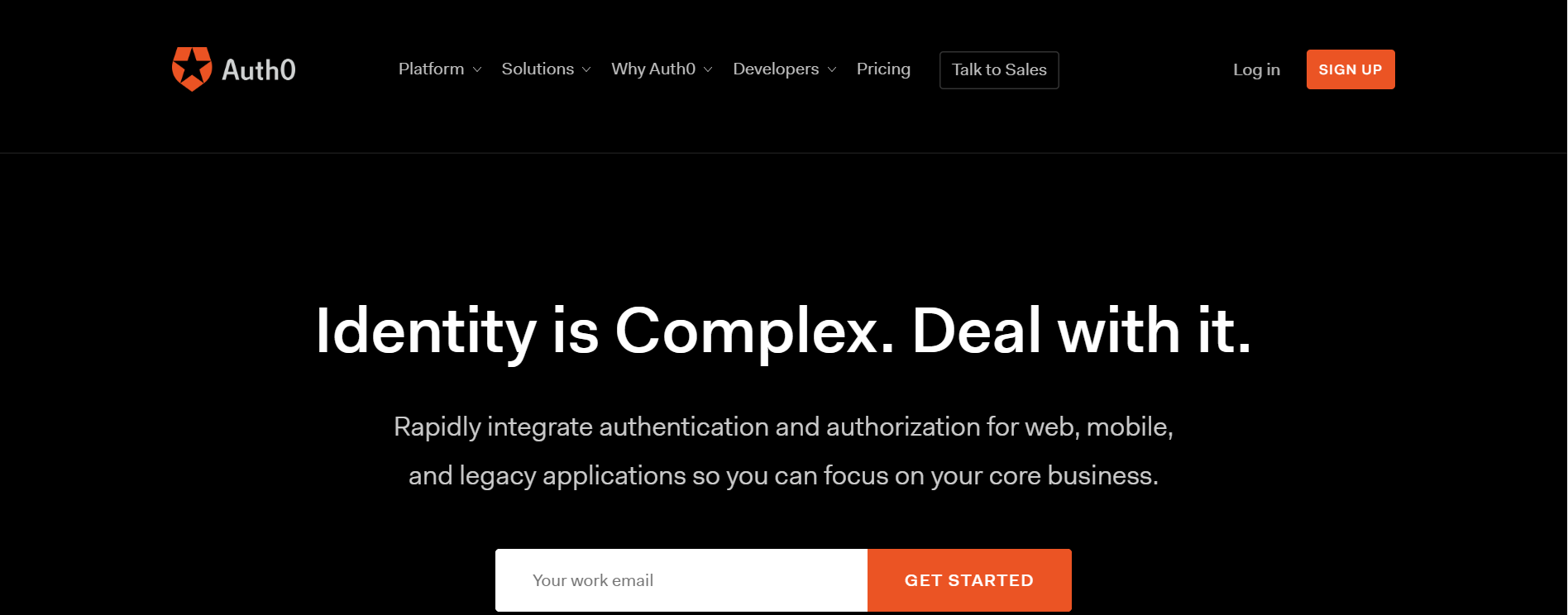Open the Why Auth0 menu

click(653, 69)
